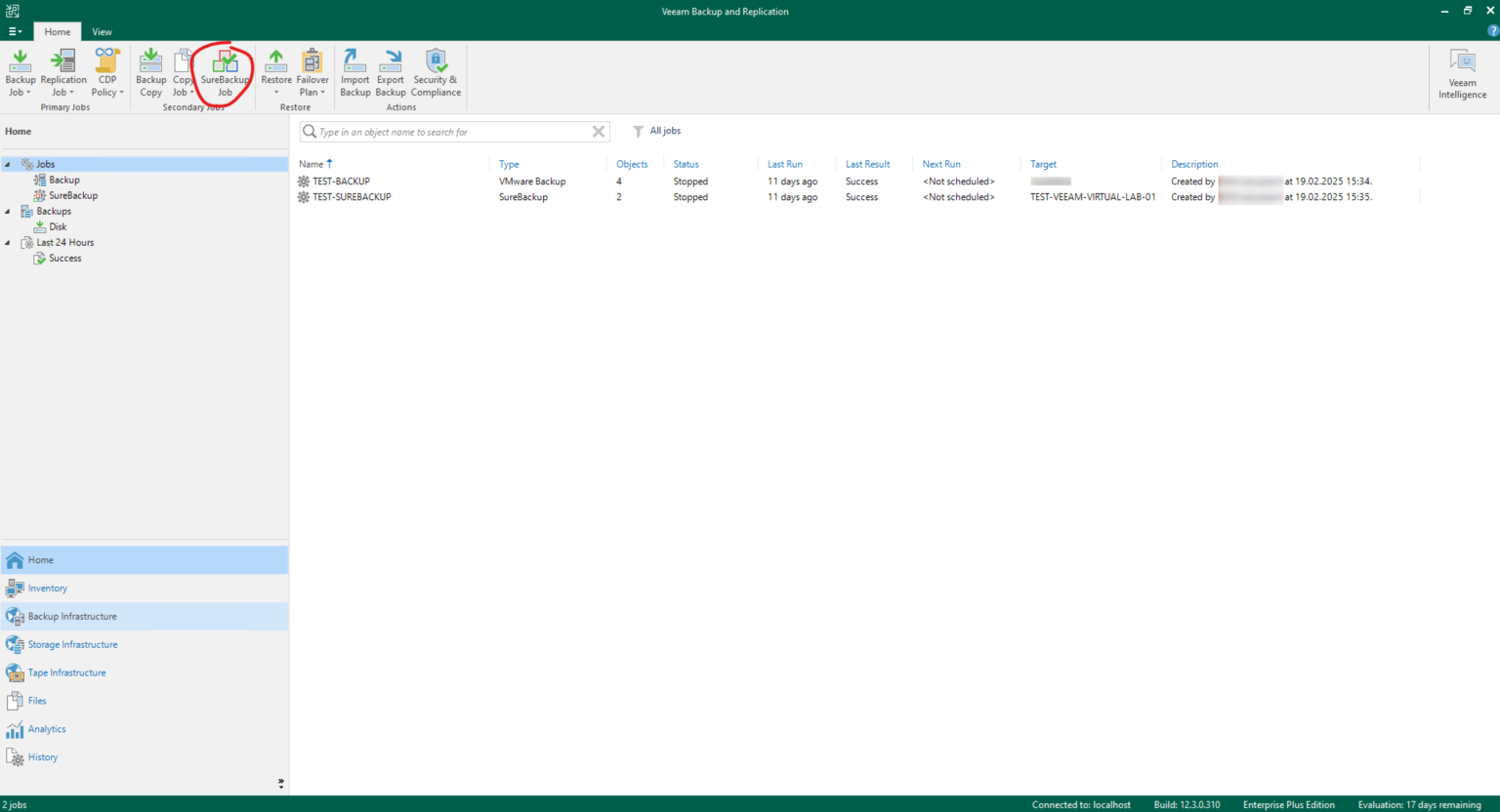This screenshot has height=812, width=1500.
Task: Open the main hamburger menu
Action: click(15, 31)
